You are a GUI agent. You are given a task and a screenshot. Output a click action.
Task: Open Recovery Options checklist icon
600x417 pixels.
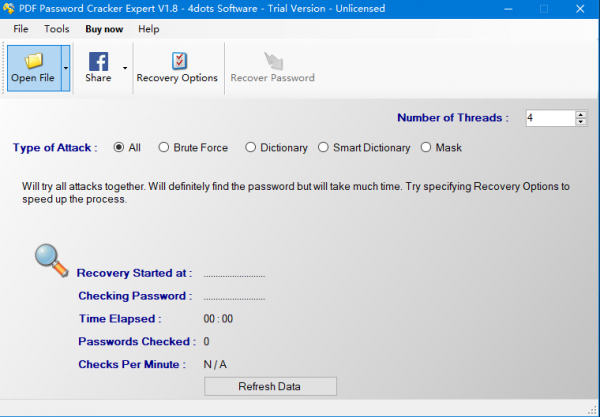click(x=179, y=61)
